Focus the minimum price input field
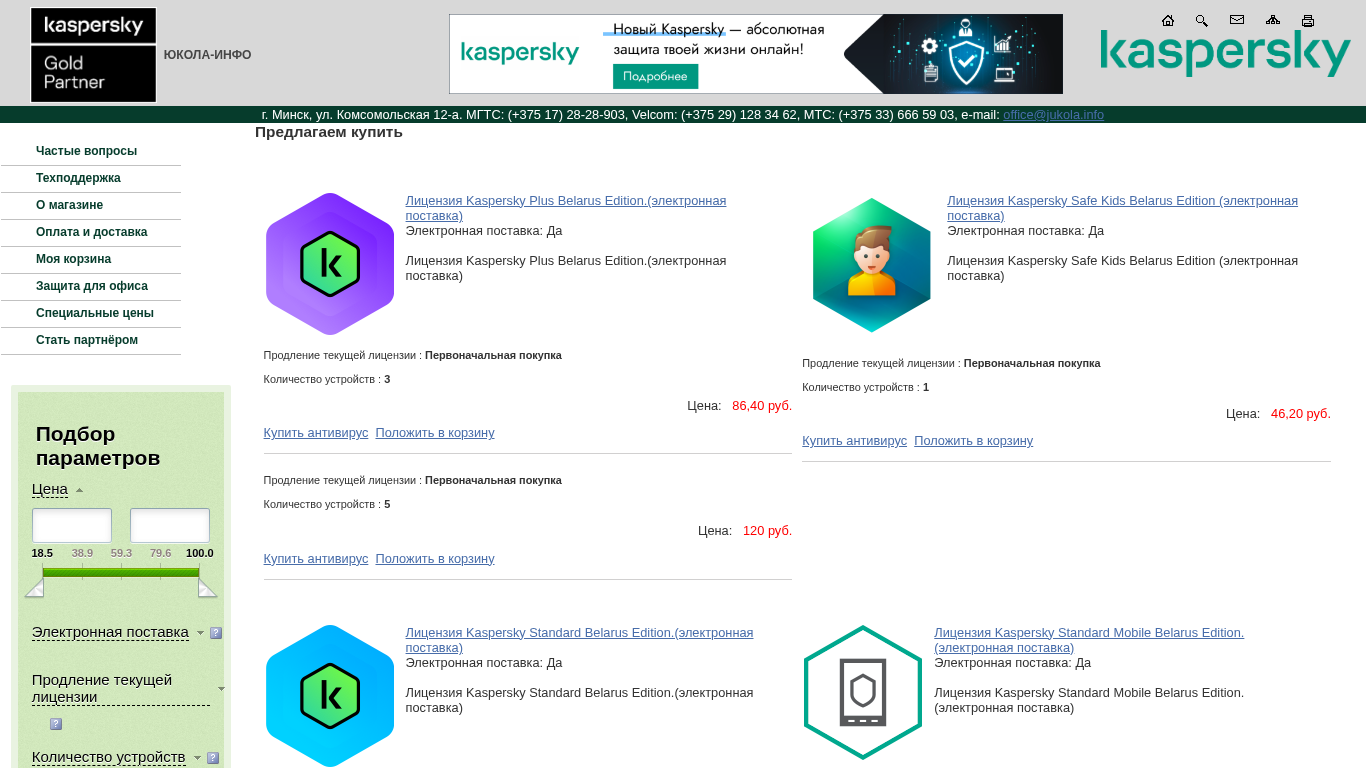 pyautogui.click(x=72, y=526)
